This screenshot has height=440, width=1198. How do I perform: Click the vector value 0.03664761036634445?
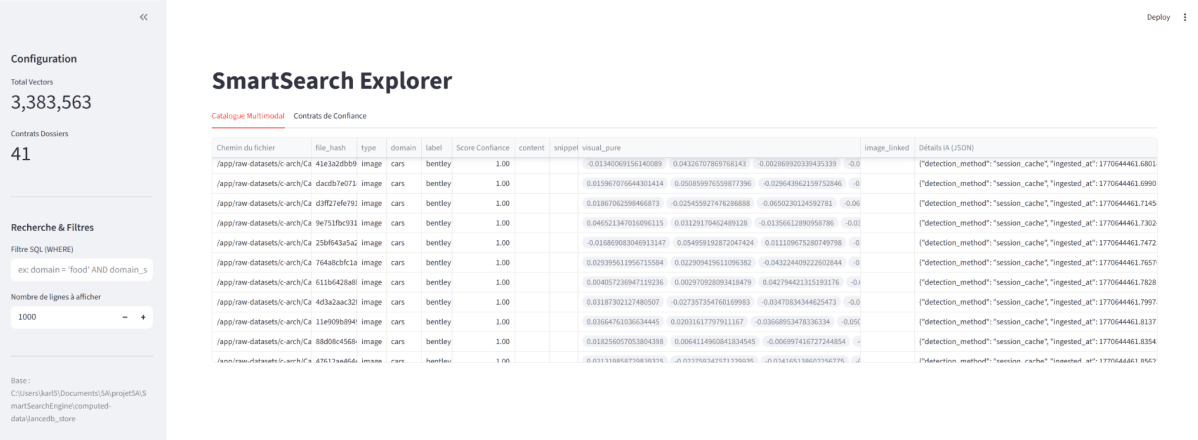(x=621, y=322)
